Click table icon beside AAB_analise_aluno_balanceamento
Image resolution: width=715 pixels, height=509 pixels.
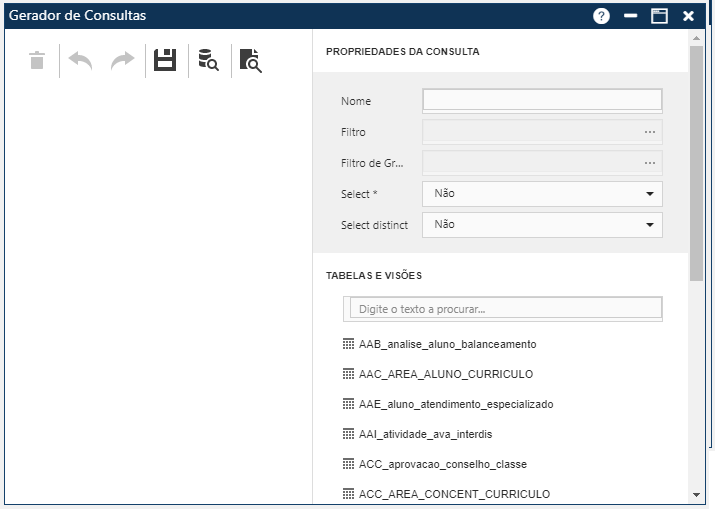349,344
